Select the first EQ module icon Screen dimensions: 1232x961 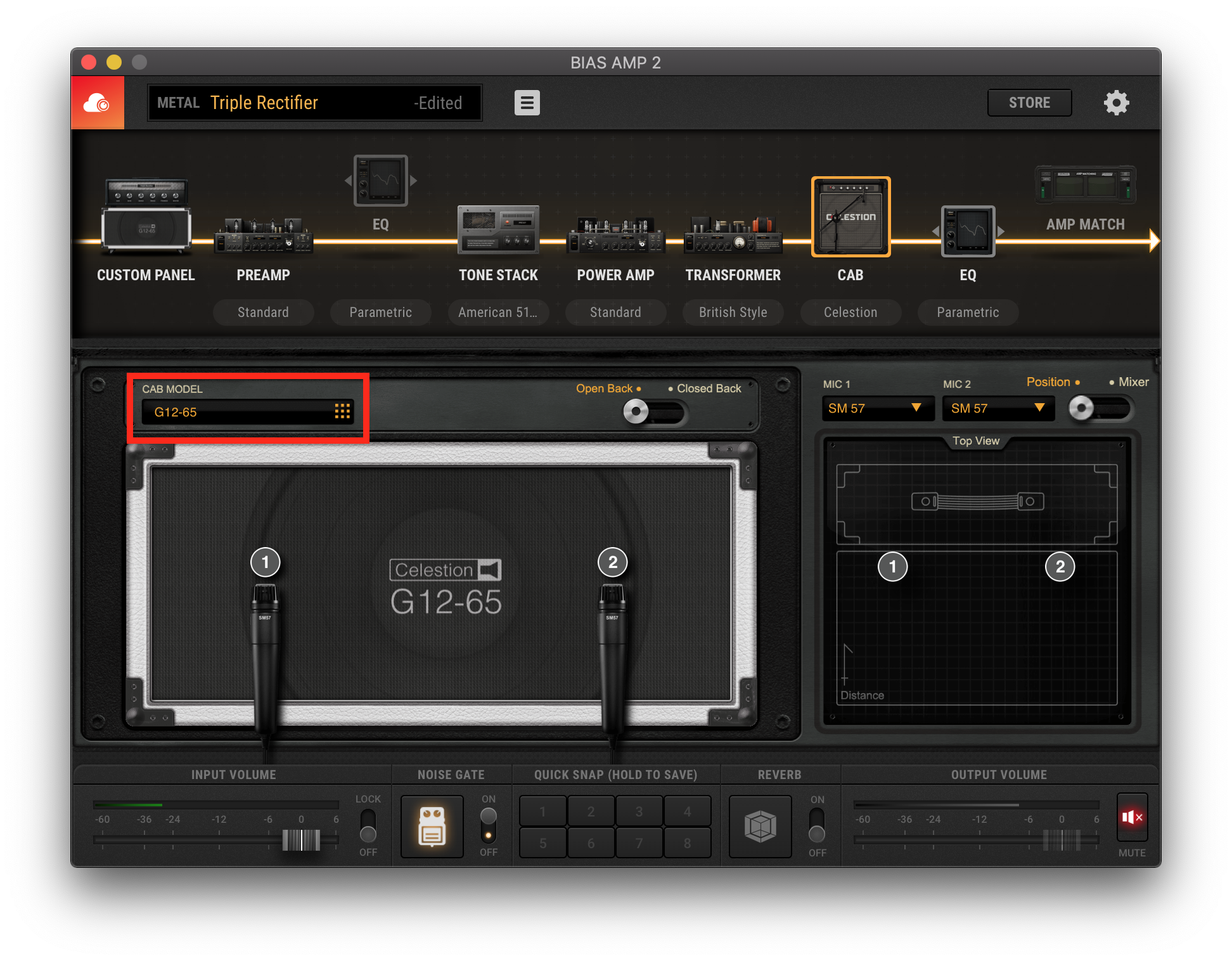click(380, 181)
